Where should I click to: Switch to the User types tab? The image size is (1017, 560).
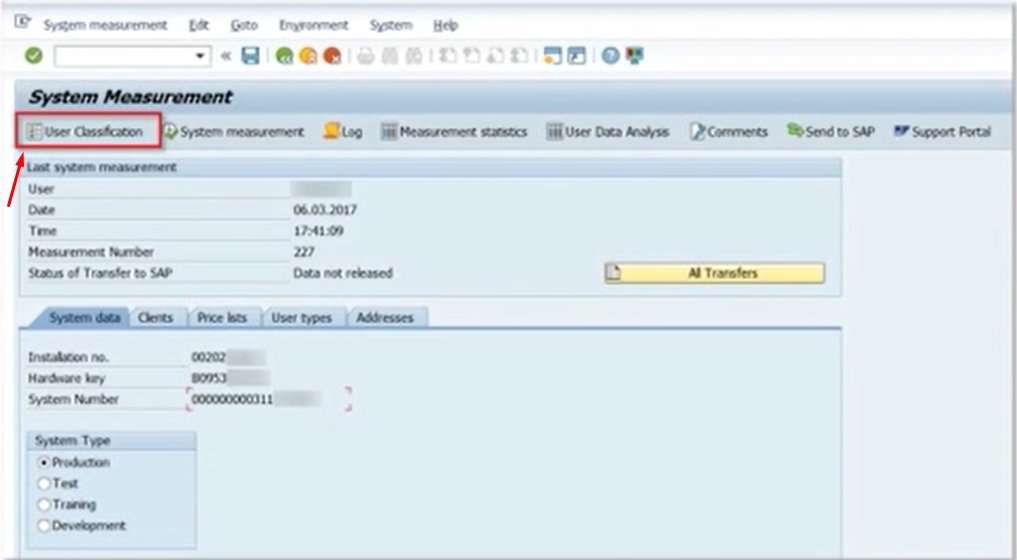[302, 318]
